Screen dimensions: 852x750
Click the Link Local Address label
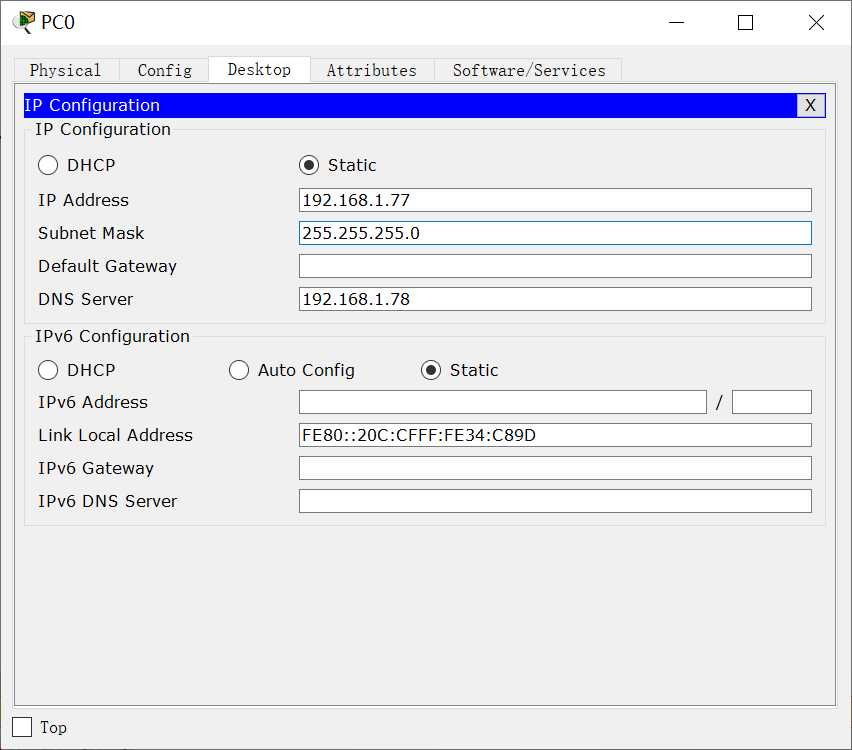[116, 435]
